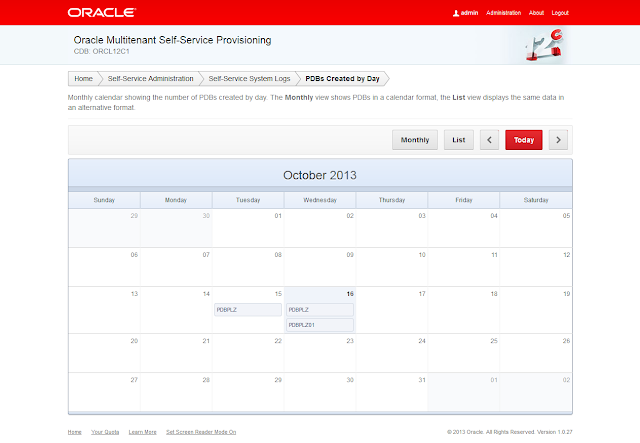Click the provisioning illustration graphic

click(544, 45)
